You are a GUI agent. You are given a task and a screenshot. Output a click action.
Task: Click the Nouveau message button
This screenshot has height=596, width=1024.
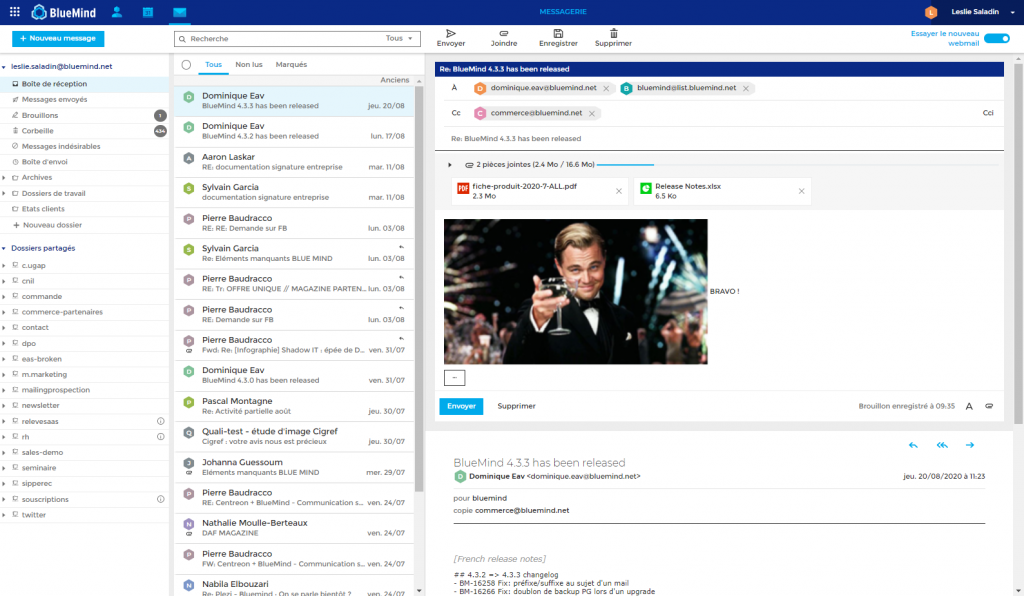[58, 38]
